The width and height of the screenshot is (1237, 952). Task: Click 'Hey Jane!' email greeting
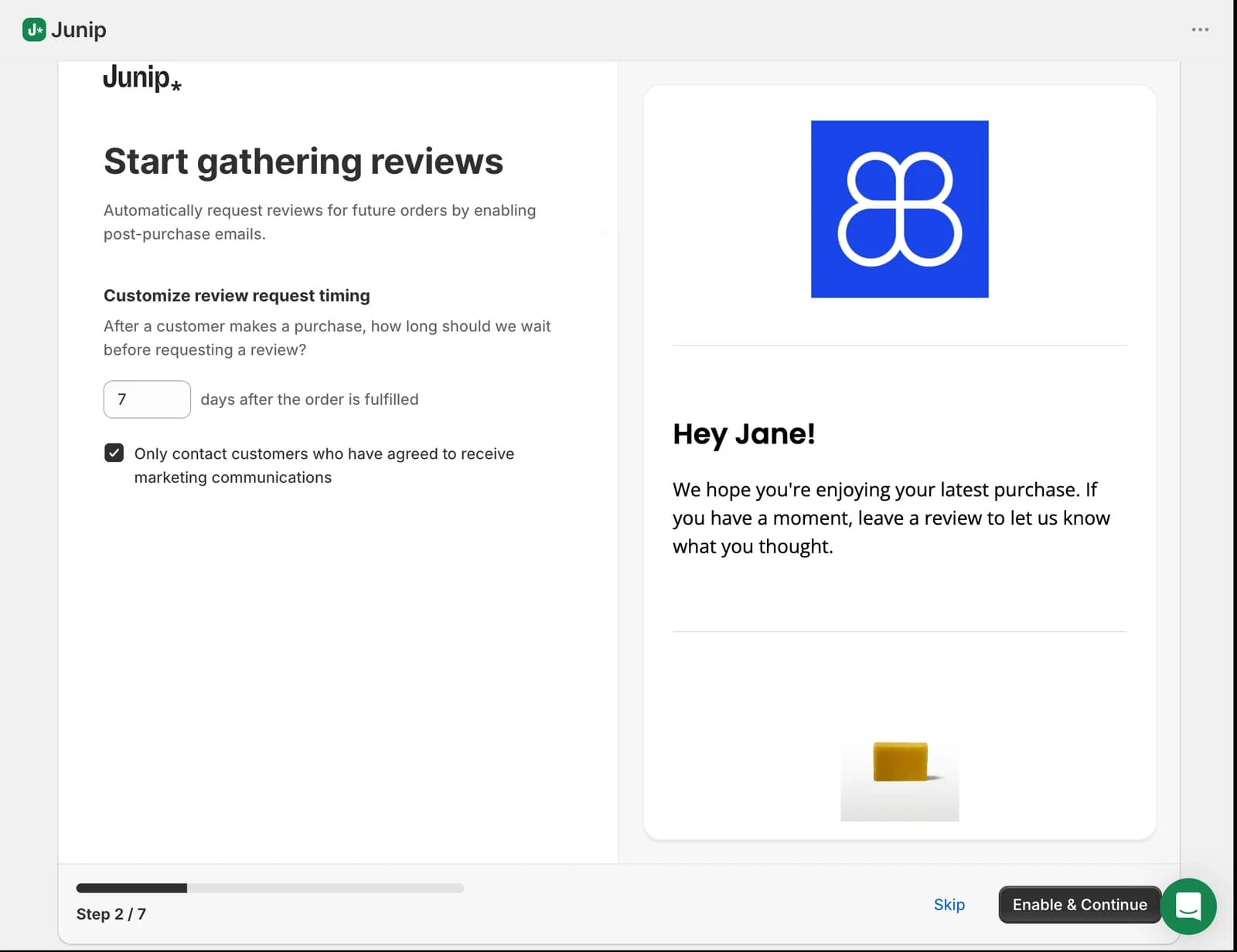pyautogui.click(x=744, y=434)
